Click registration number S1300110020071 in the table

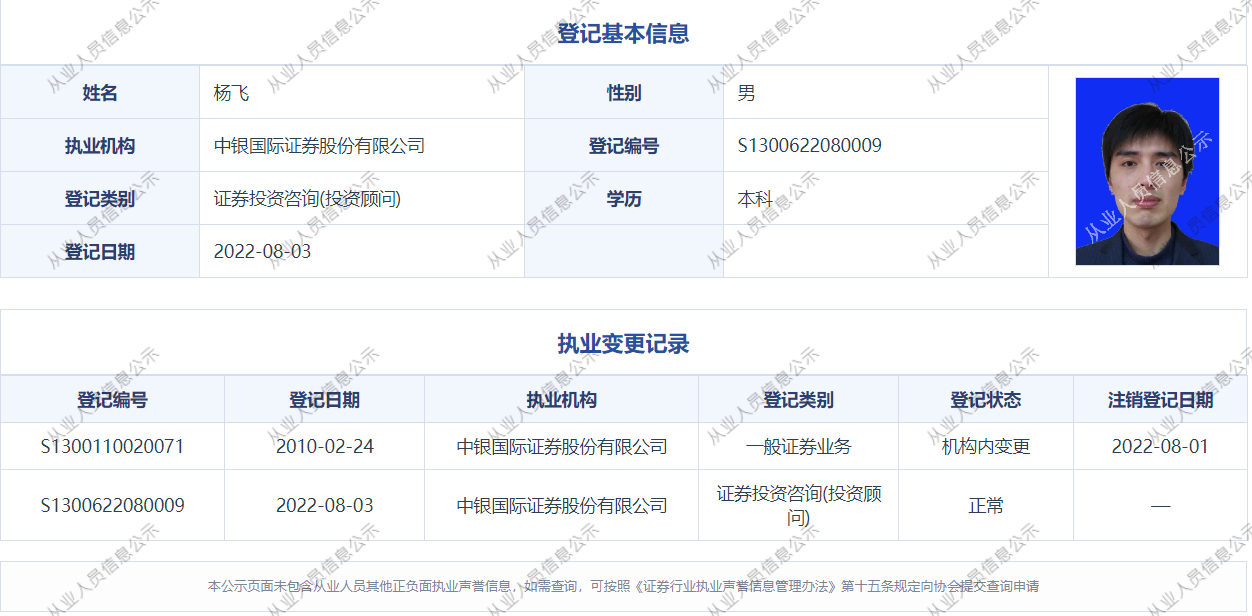click(x=112, y=446)
